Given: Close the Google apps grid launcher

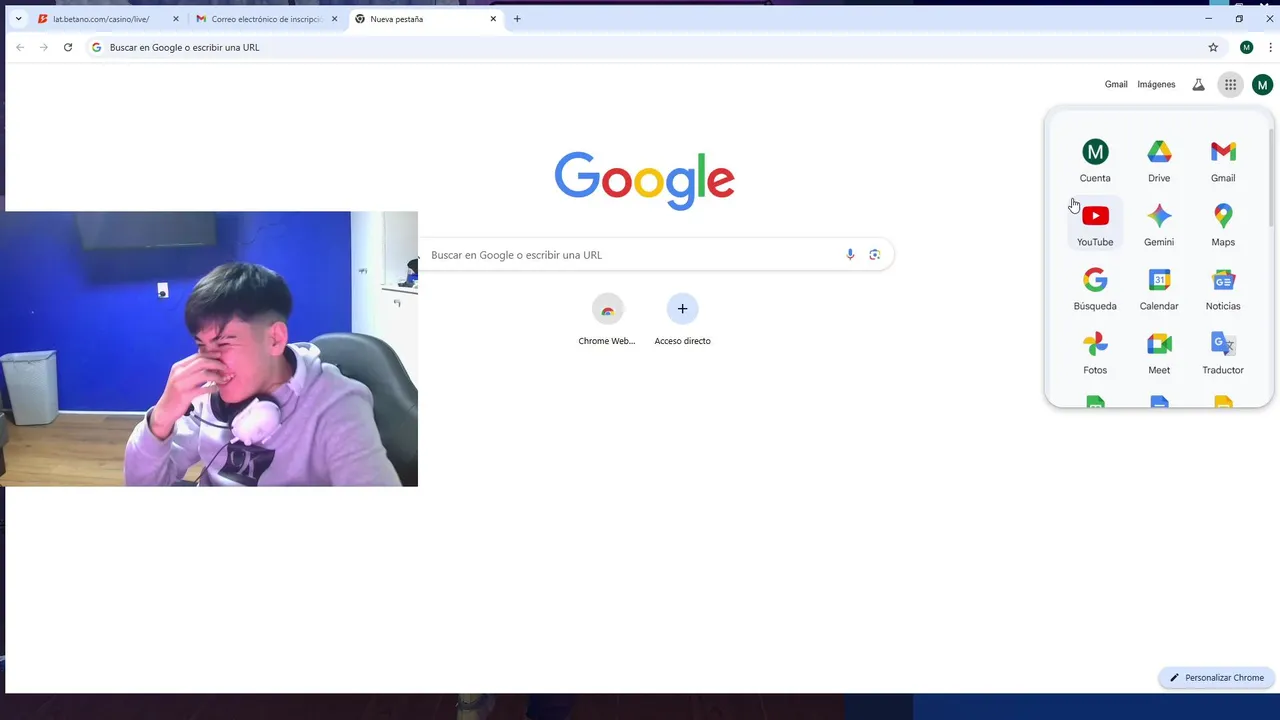Looking at the screenshot, I should [x=1230, y=85].
